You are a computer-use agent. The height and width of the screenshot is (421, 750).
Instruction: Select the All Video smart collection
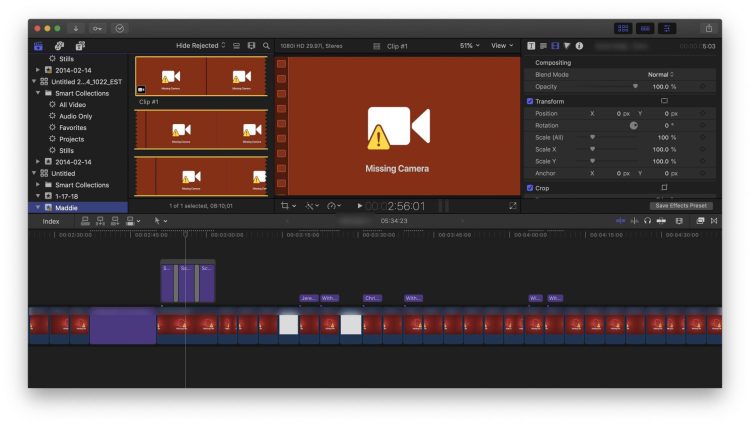tap(72, 104)
